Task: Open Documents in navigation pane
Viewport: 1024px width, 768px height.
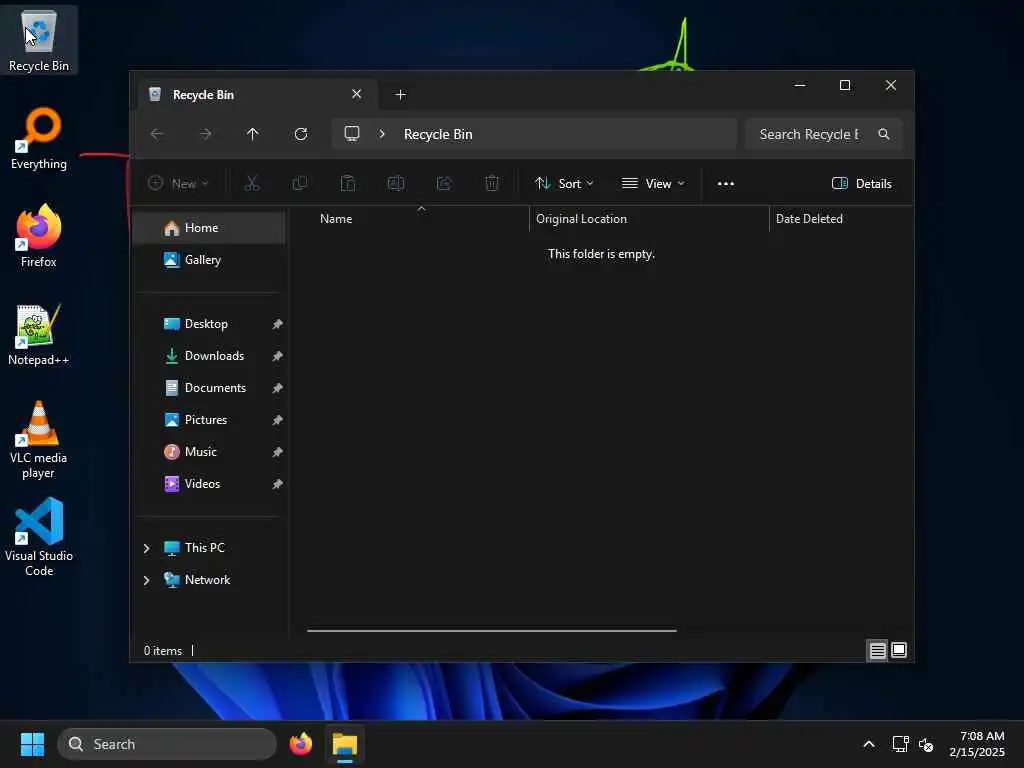Action: point(209,388)
